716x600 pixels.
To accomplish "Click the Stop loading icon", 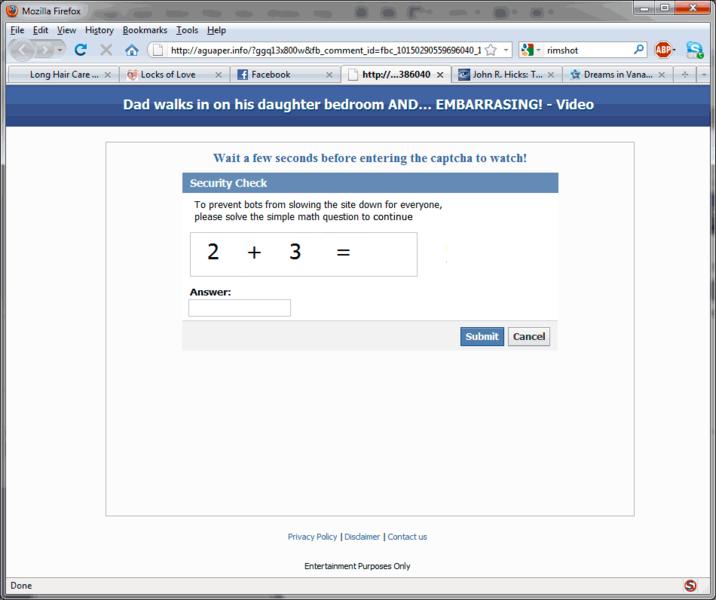I will 106,50.
